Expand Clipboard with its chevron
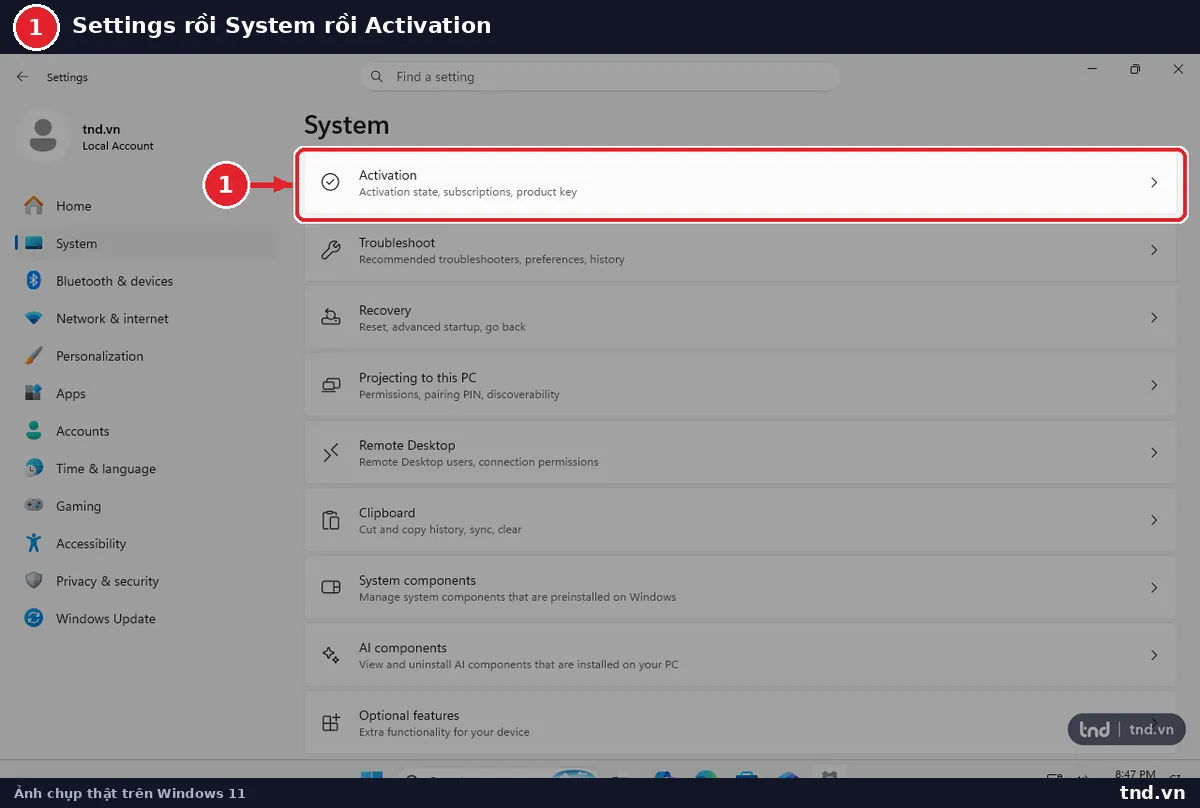The height and width of the screenshot is (808, 1200). click(1154, 520)
